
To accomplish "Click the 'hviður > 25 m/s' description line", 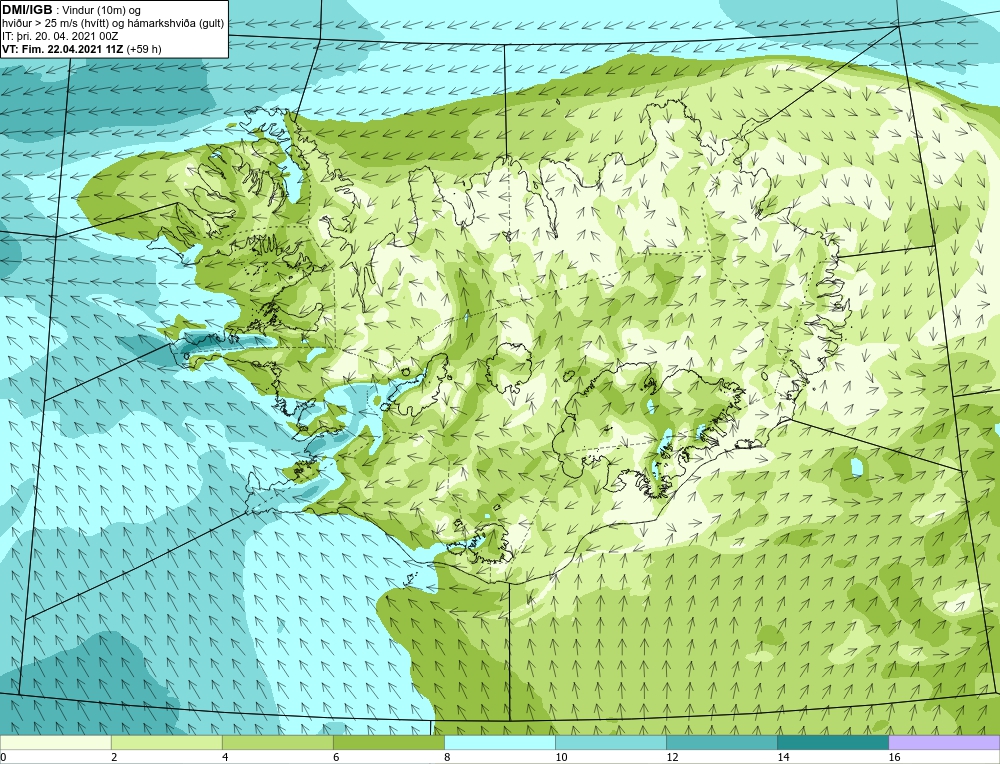I will (x=114, y=24).
